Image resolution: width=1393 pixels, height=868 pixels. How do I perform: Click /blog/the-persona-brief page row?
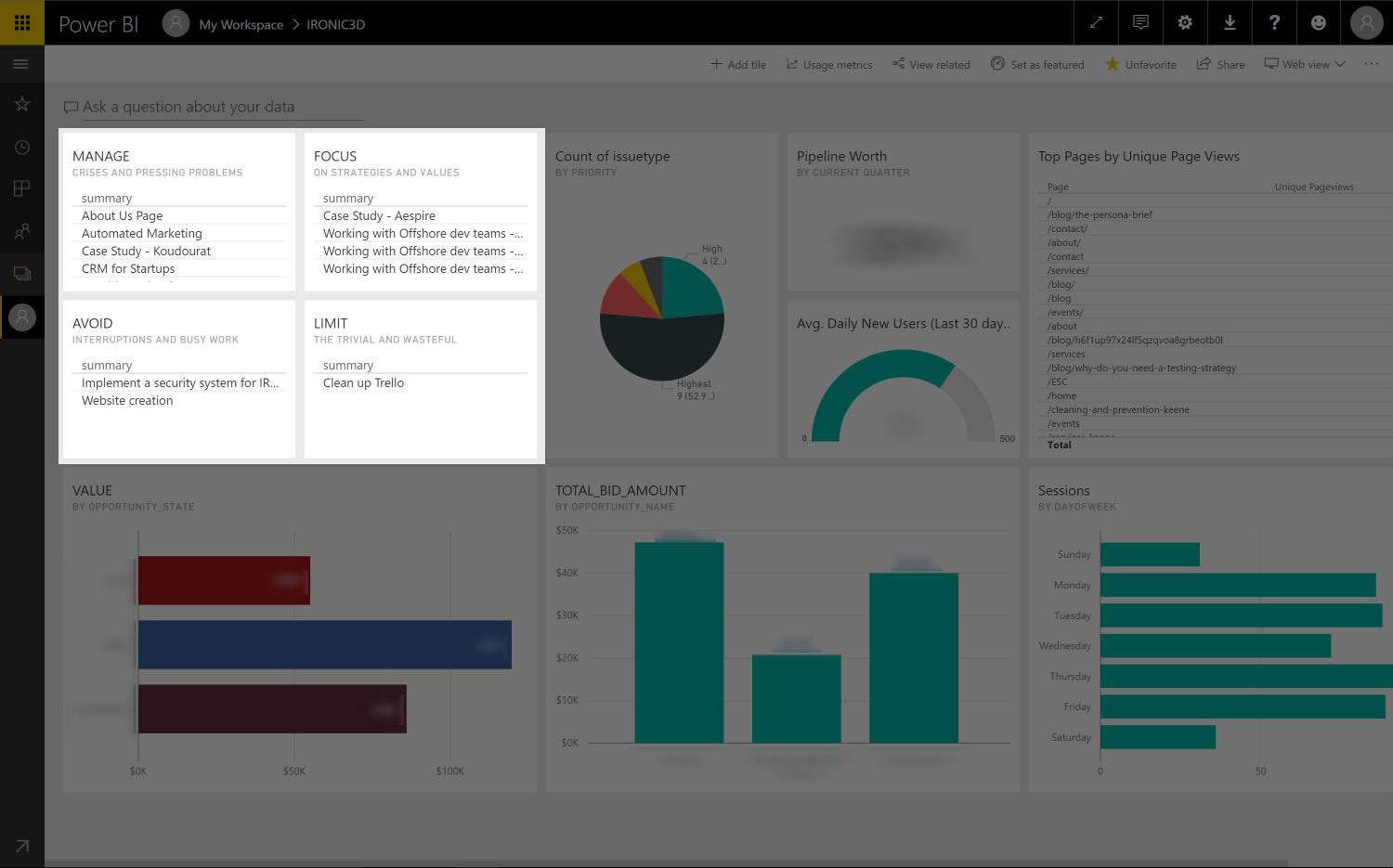(x=1100, y=214)
